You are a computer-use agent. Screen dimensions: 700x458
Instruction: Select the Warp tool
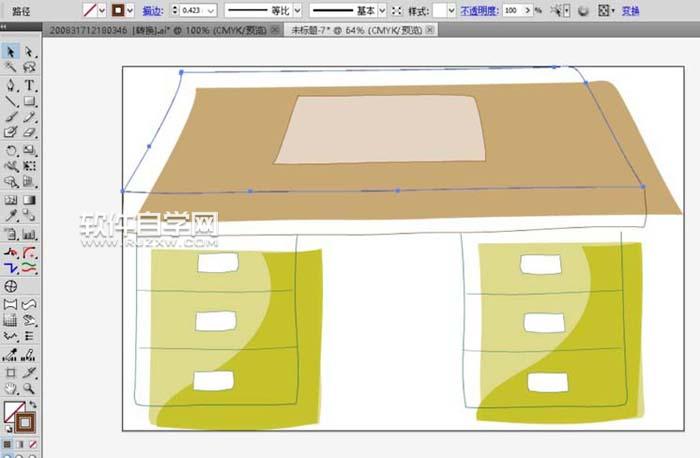pyautogui.click(x=11, y=166)
